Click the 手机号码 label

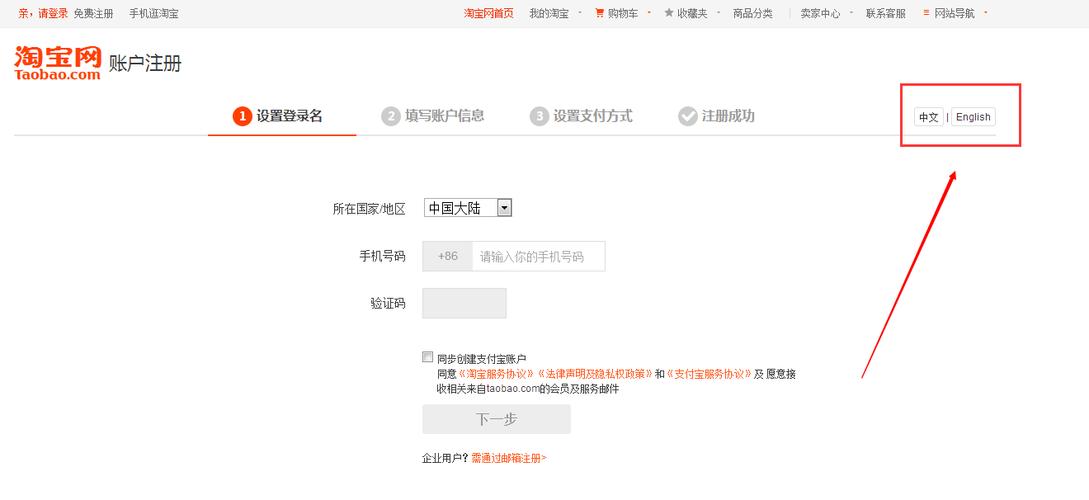tap(382, 256)
